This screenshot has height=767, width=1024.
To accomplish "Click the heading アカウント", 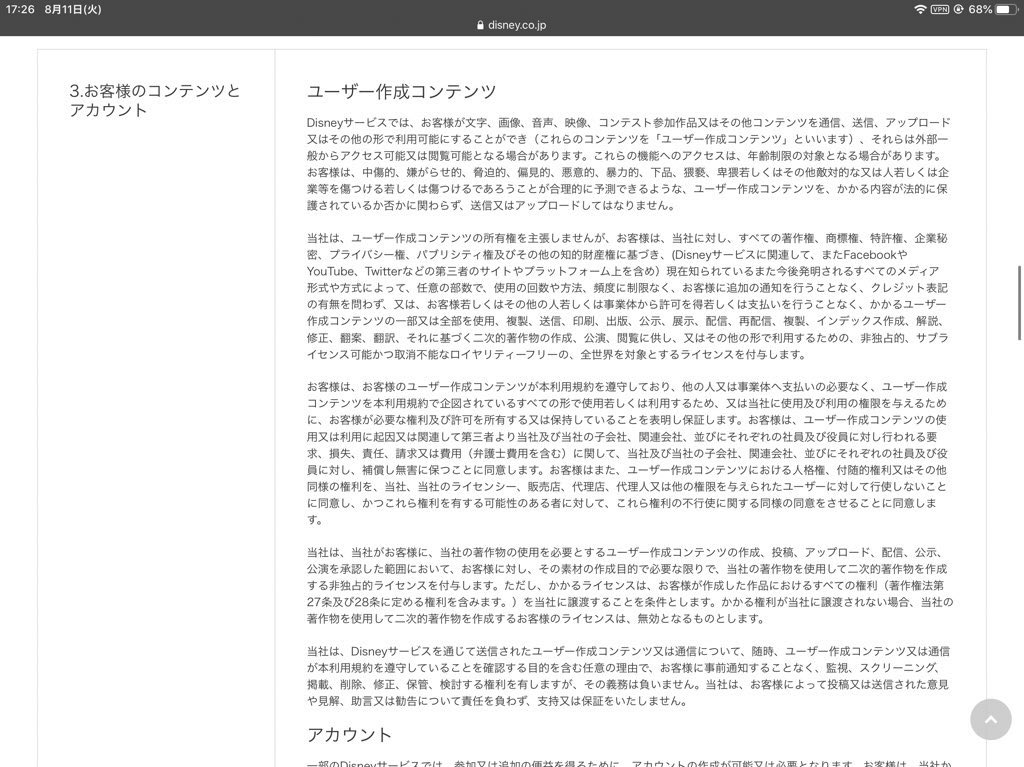I will (x=349, y=734).
